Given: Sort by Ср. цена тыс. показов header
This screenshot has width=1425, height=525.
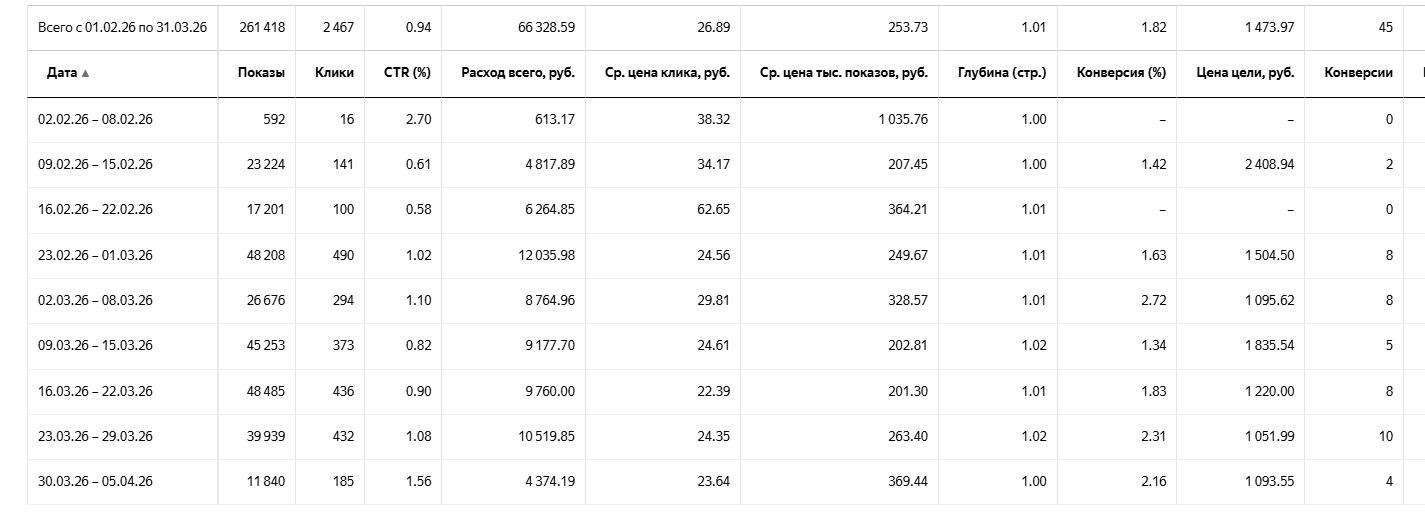Looking at the screenshot, I should 844,73.
